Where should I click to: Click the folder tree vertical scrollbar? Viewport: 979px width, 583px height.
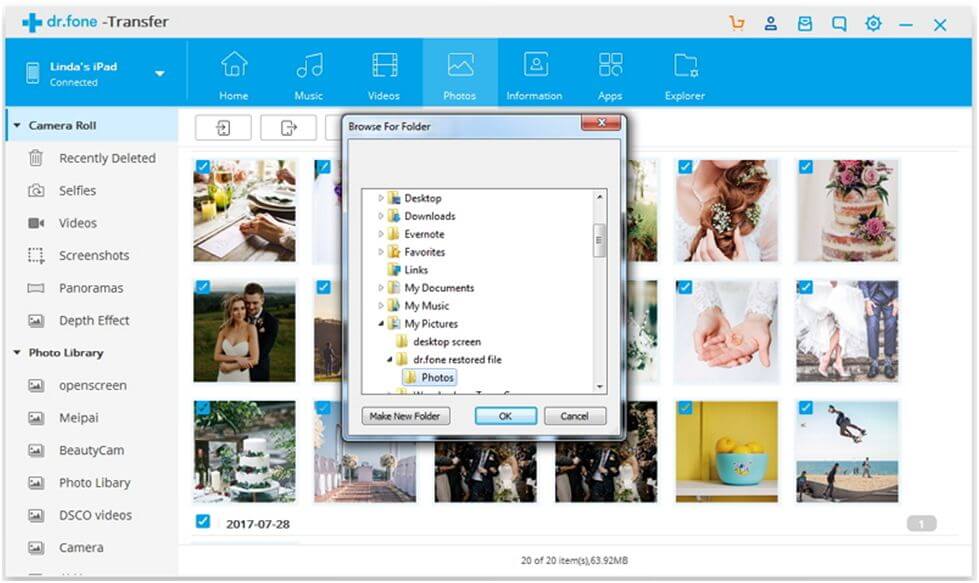599,241
